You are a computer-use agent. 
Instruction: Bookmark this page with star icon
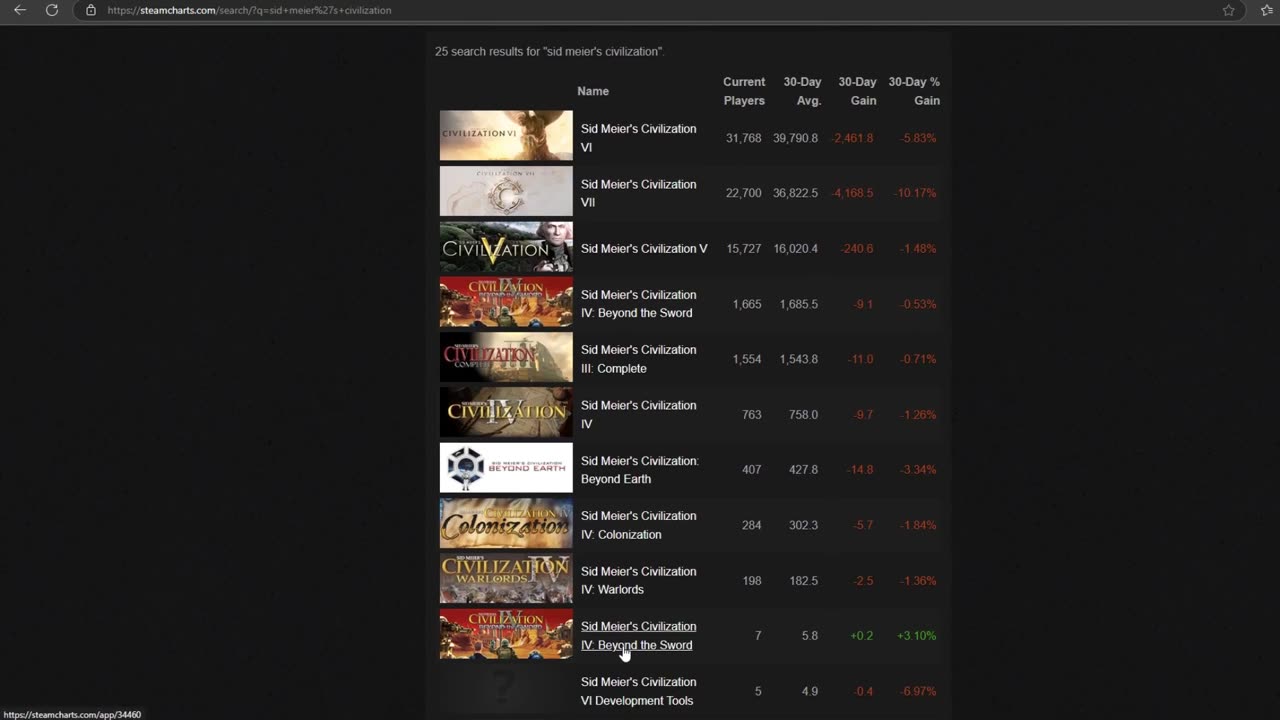[1229, 10]
